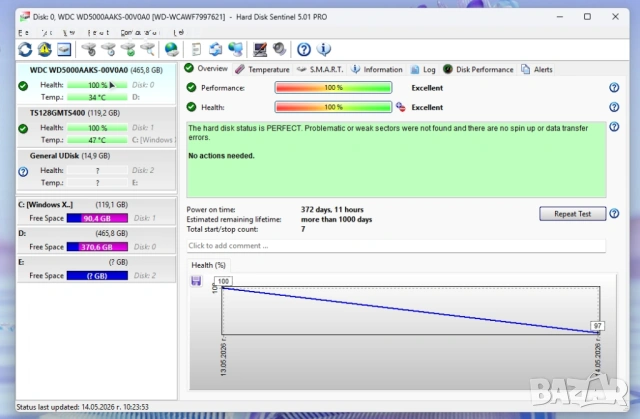Image resolution: width=640 pixels, height=419 pixels.
Task: Click the question status icon on General UDisk
Action: pyautogui.click(x=23, y=172)
